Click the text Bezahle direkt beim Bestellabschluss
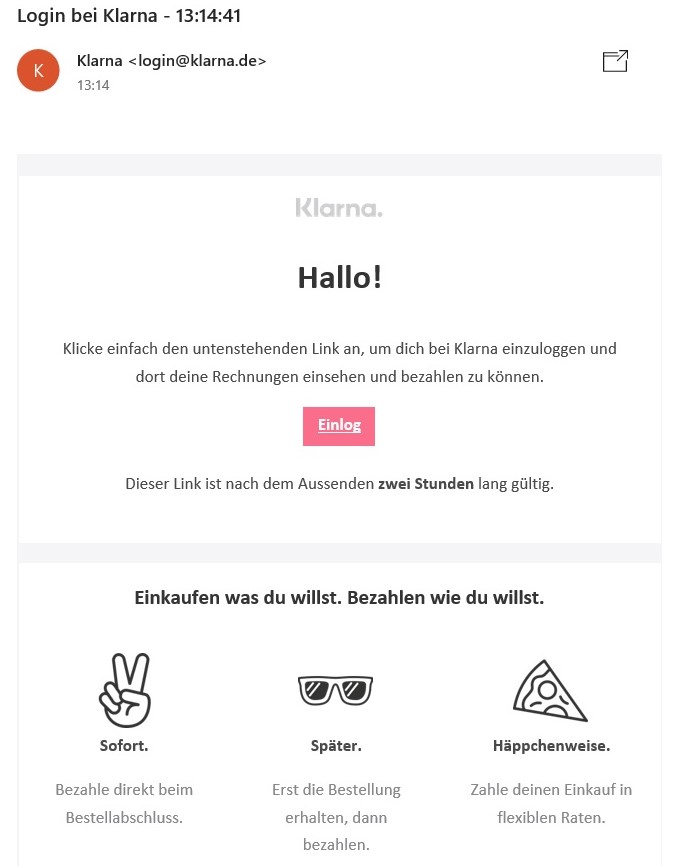Viewport: 697px width, 866px height. [x=124, y=804]
